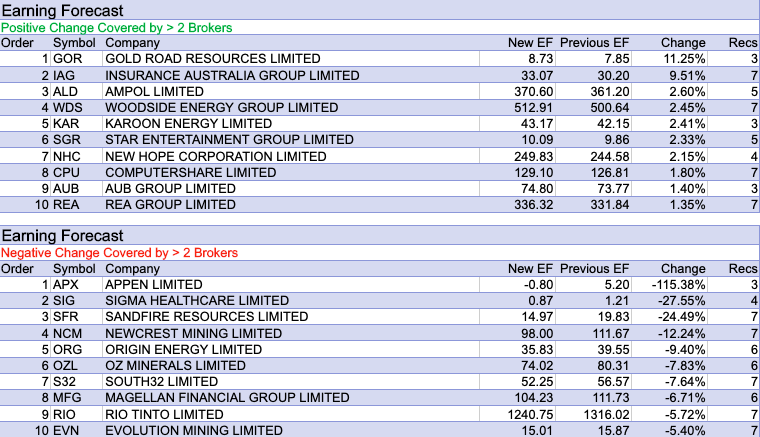
Task: Click the REA GROUP LIMITED company name
Action: (169, 204)
